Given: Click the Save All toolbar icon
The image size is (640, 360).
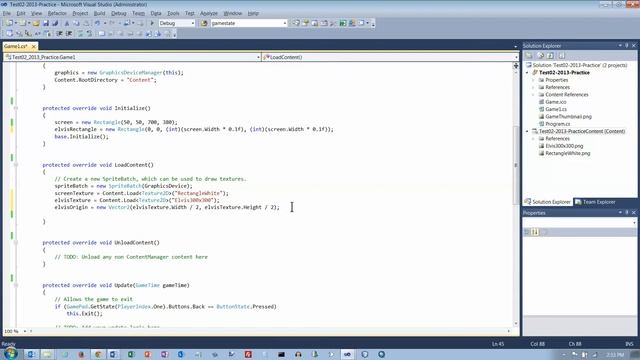Looking at the screenshot, I should point(55,23).
